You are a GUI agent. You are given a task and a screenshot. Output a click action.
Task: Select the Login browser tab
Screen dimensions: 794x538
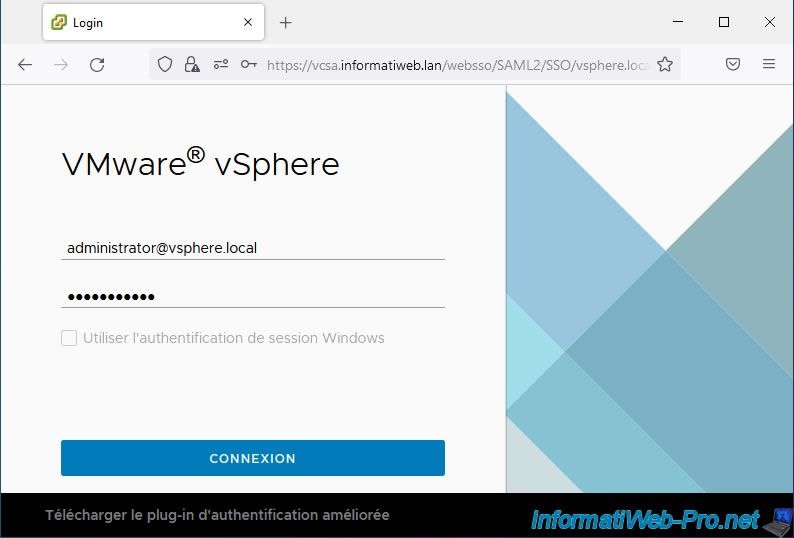click(x=153, y=22)
